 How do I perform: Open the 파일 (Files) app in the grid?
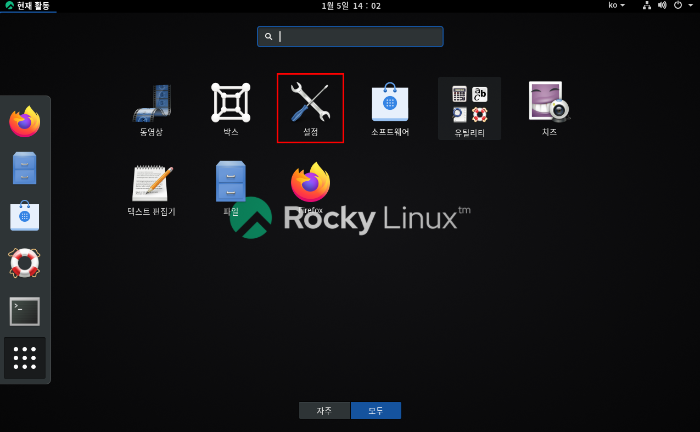pyautogui.click(x=230, y=188)
